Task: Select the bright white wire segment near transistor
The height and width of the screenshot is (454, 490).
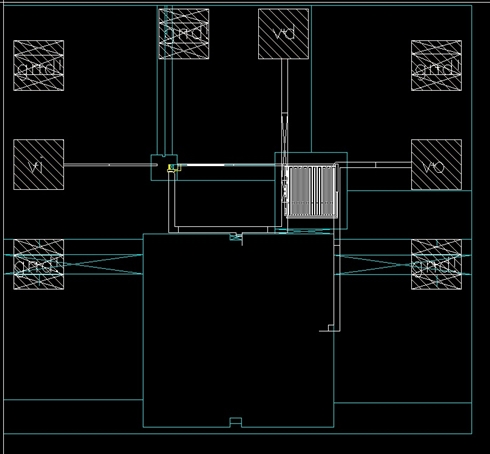Action: tap(205, 165)
